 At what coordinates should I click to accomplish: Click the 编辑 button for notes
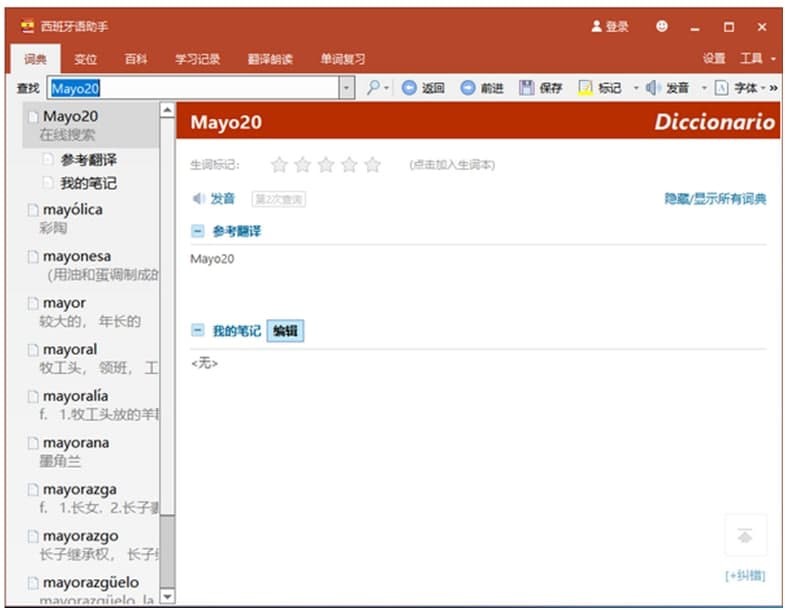pyautogui.click(x=285, y=331)
